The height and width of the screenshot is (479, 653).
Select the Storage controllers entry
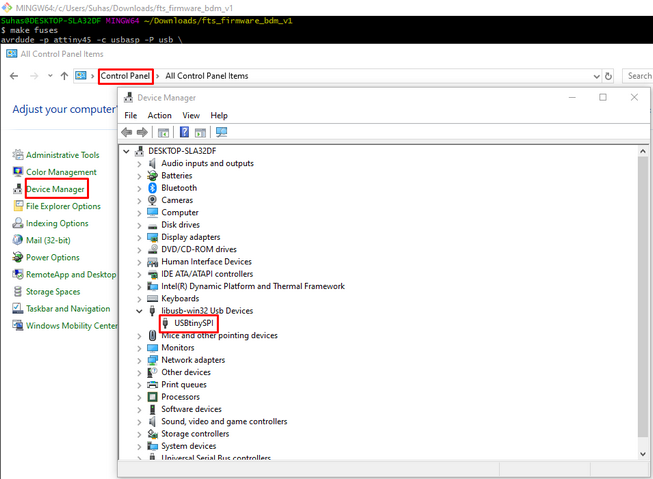[x=195, y=434]
